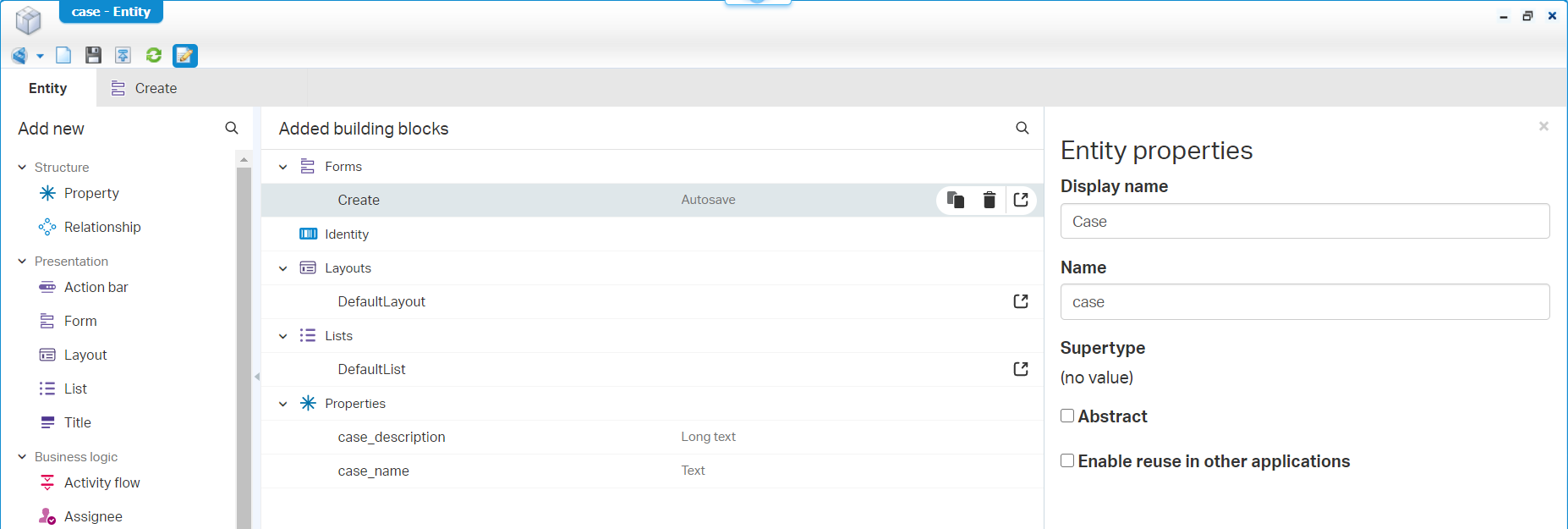Viewport: 1568px width, 529px height.
Task: Collapse the Lists section
Action: tap(283, 336)
